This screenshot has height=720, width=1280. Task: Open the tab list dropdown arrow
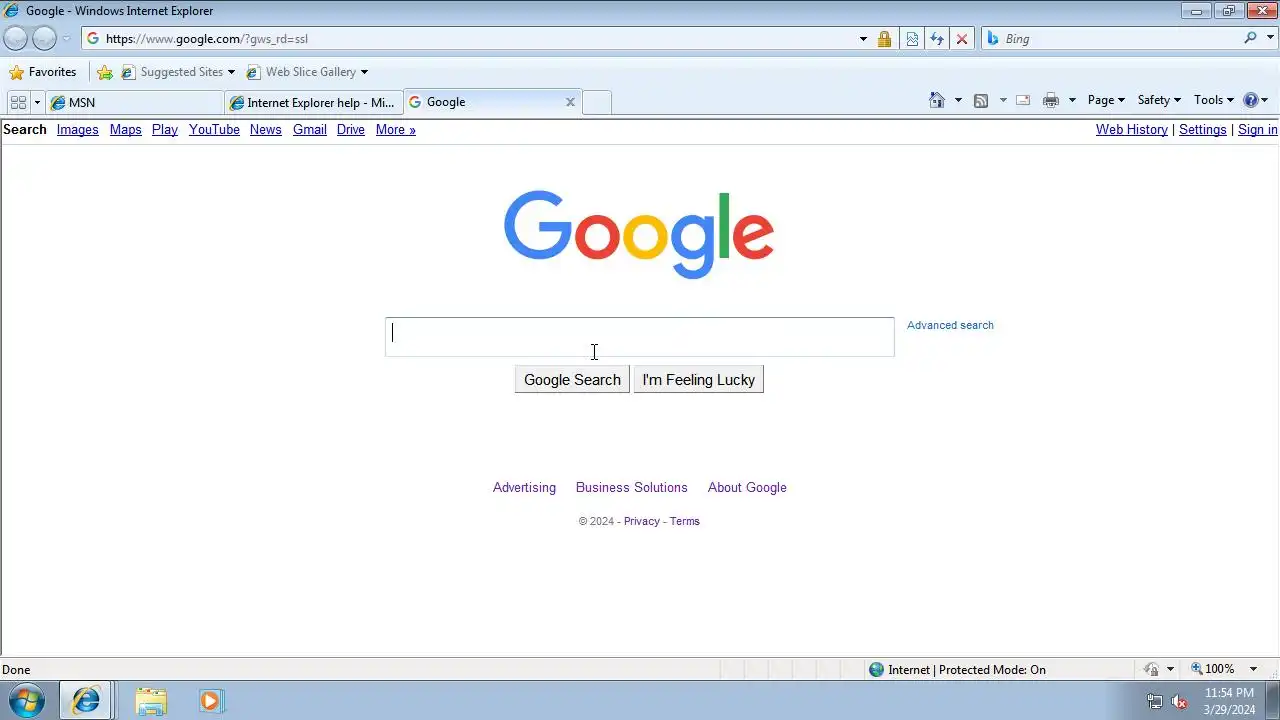[x=37, y=102]
